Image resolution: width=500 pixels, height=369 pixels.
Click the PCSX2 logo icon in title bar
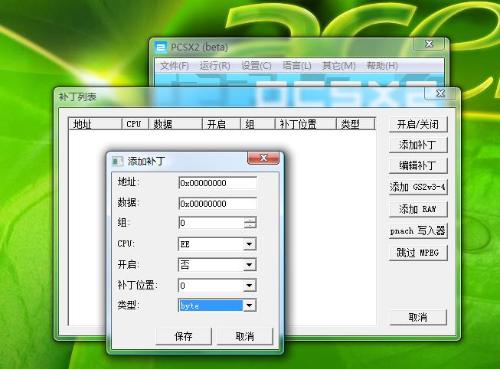161,48
